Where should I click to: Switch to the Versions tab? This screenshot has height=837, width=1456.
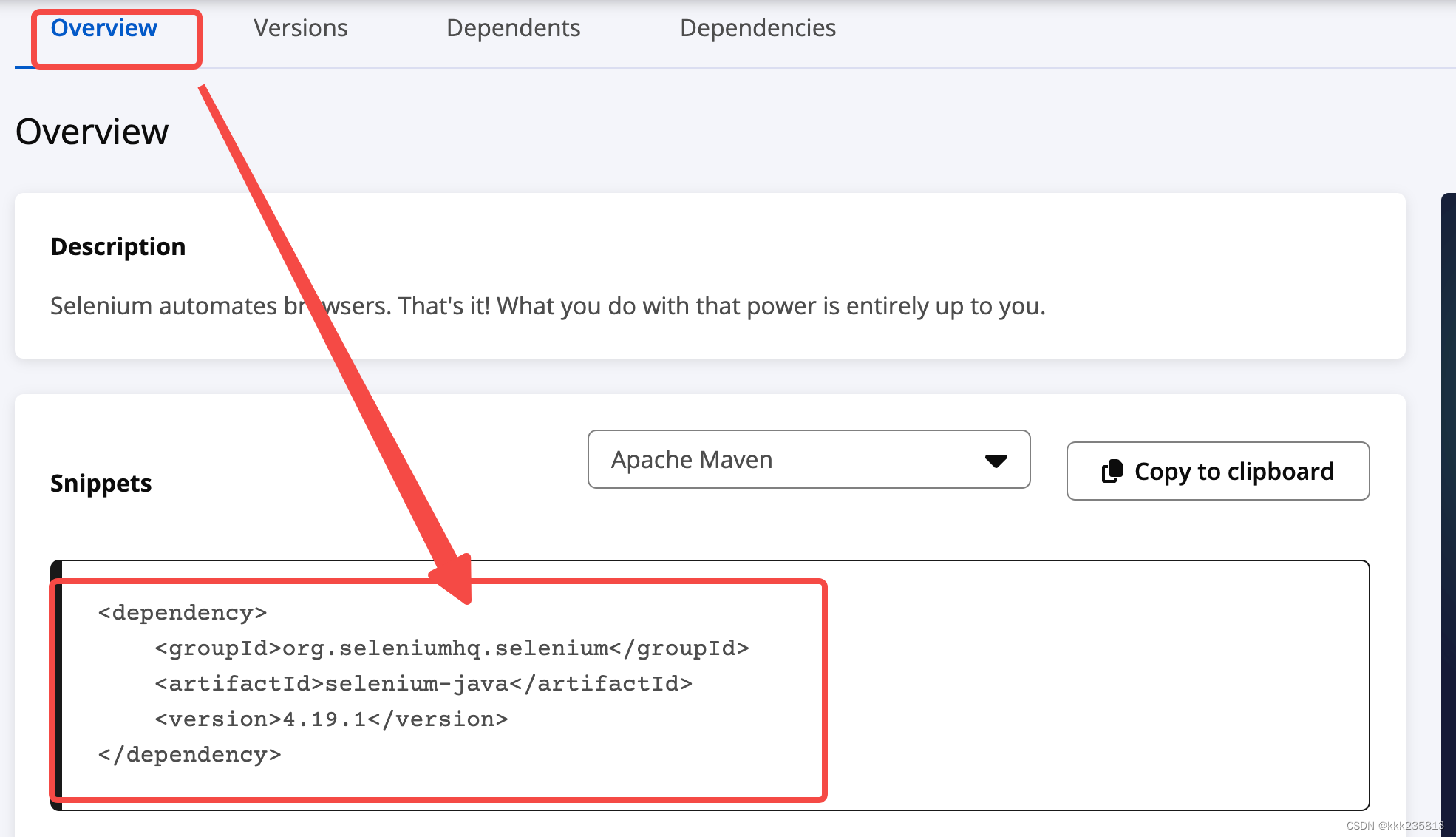click(300, 27)
